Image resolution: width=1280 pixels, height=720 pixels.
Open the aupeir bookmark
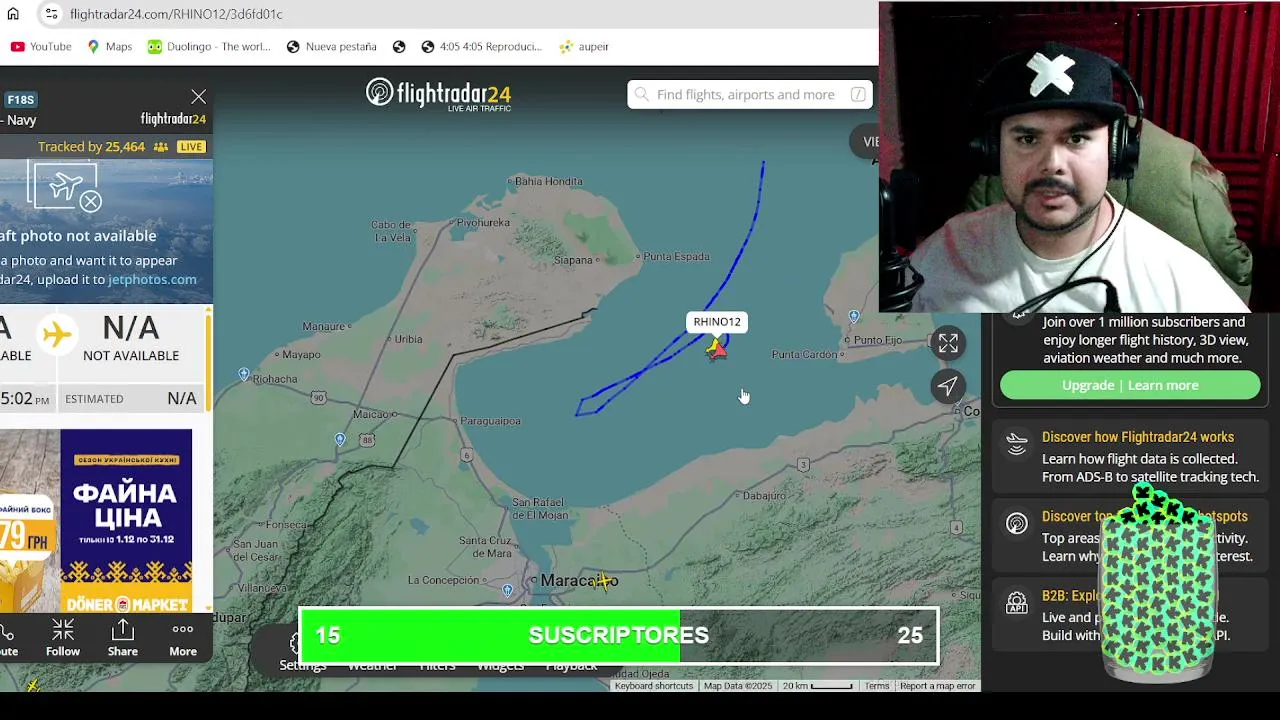click(x=584, y=46)
